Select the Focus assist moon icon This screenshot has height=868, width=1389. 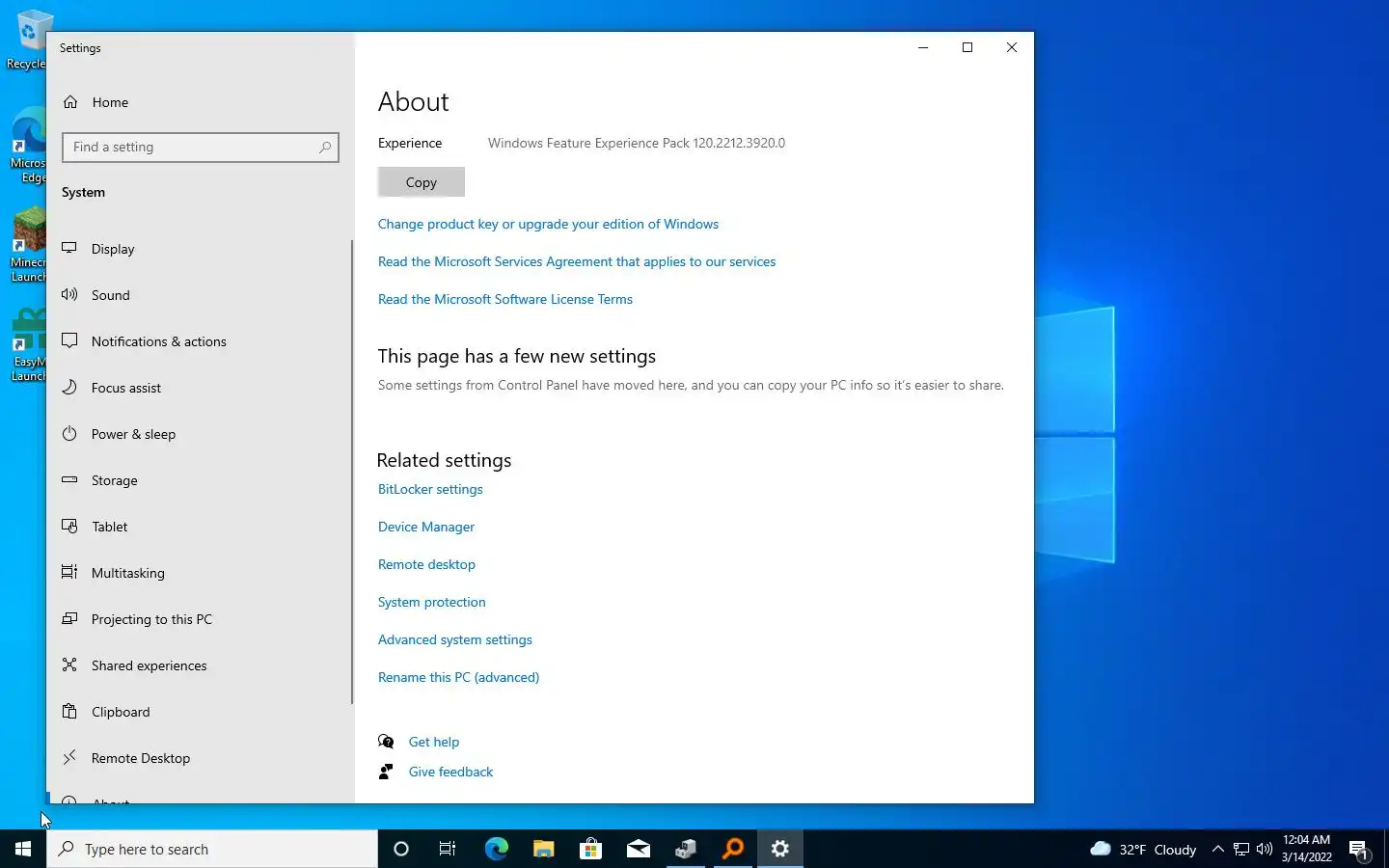[x=69, y=387]
